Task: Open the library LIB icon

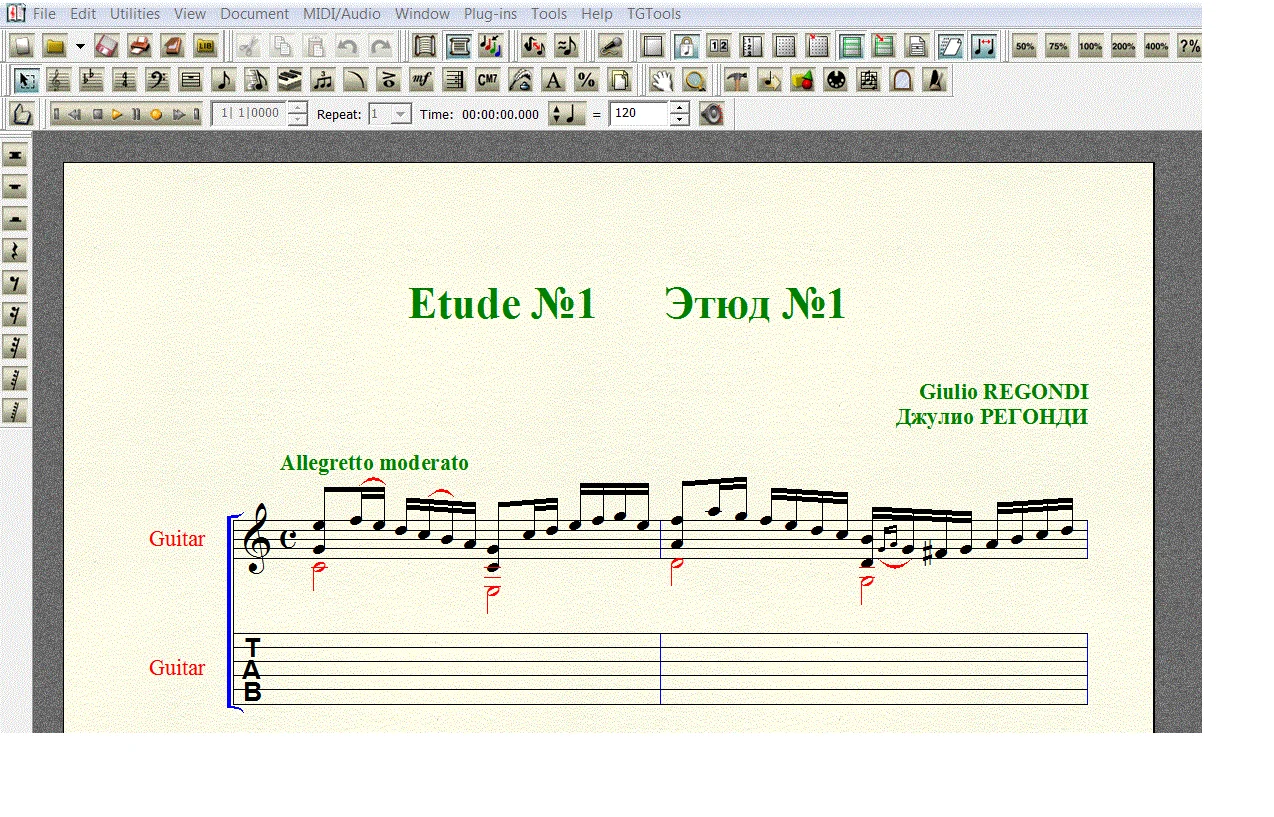Action: point(206,46)
